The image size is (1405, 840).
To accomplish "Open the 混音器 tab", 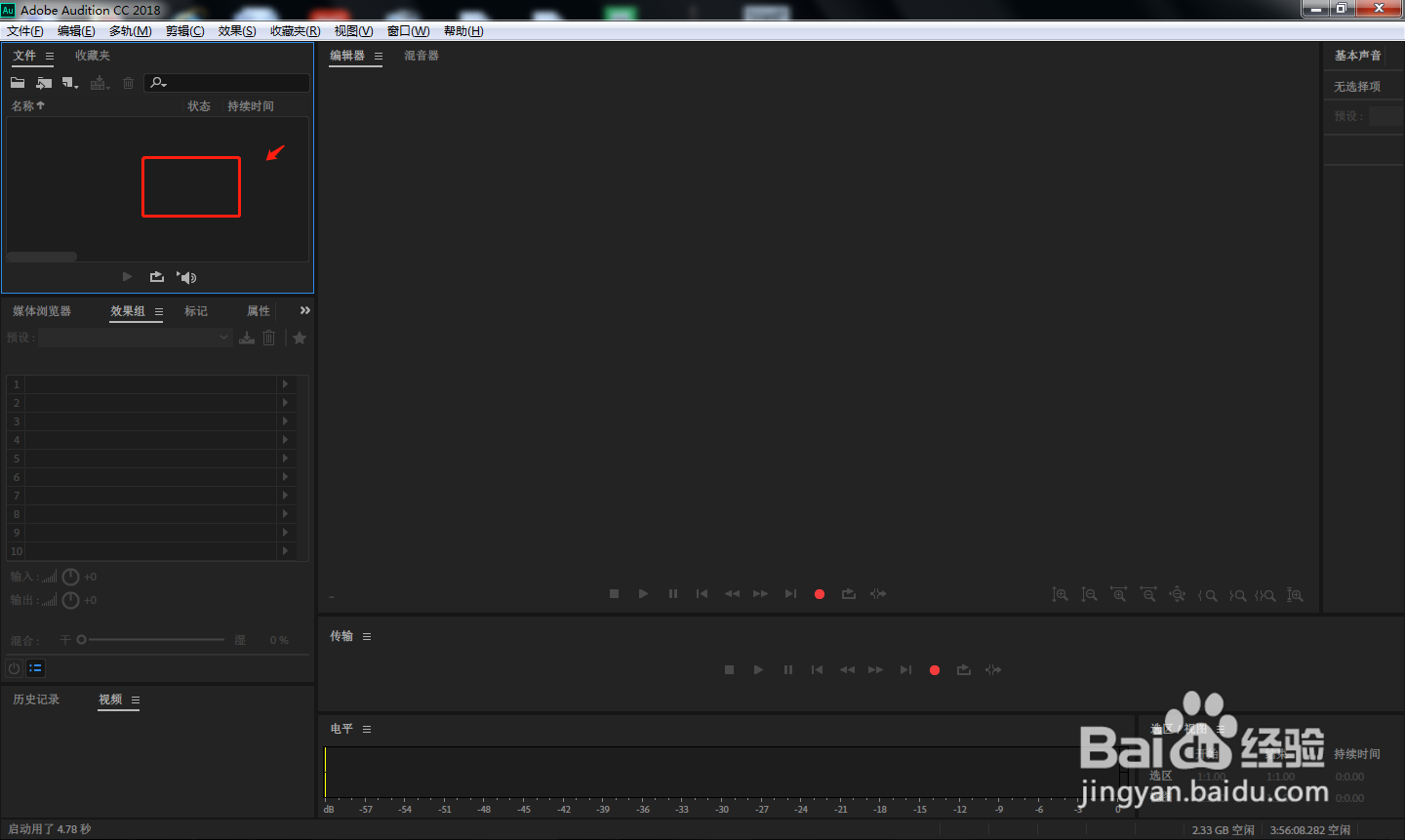I will [421, 56].
